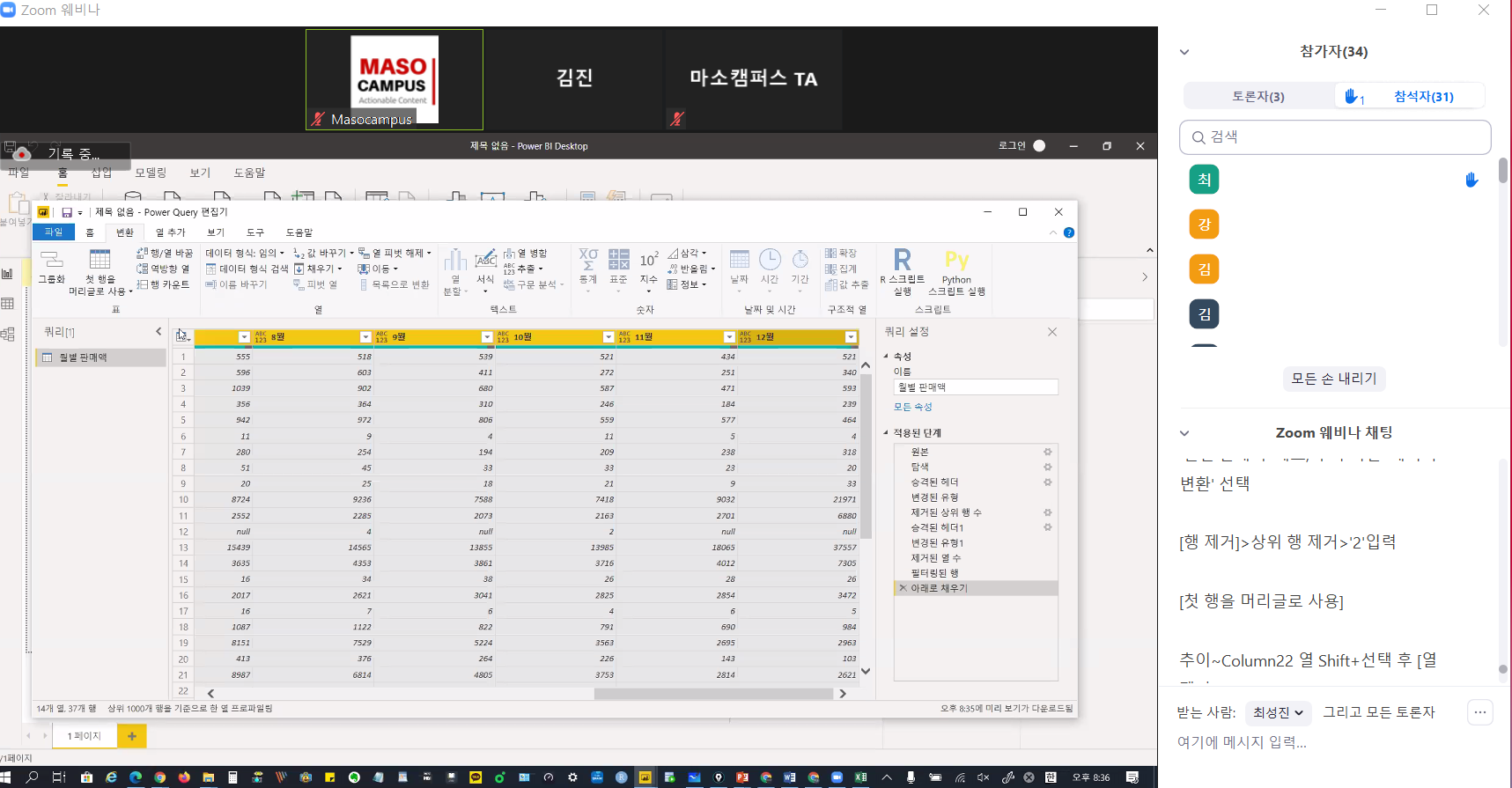Switch to the 열 추가 ribbon tab
The height and width of the screenshot is (788, 1512).
coord(171,232)
